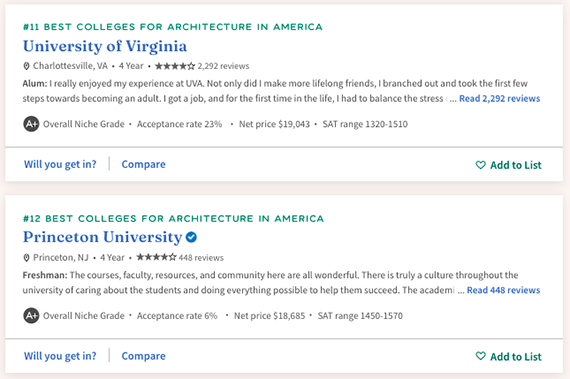Click Compare under Princeton University
This screenshot has height=379, width=570.
pyautogui.click(x=144, y=356)
